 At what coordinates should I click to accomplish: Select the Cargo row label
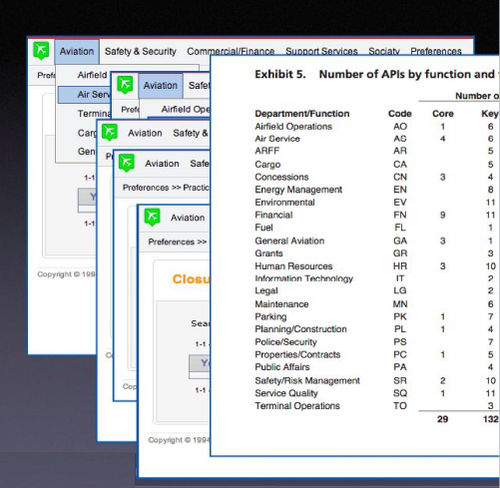click(268, 165)
